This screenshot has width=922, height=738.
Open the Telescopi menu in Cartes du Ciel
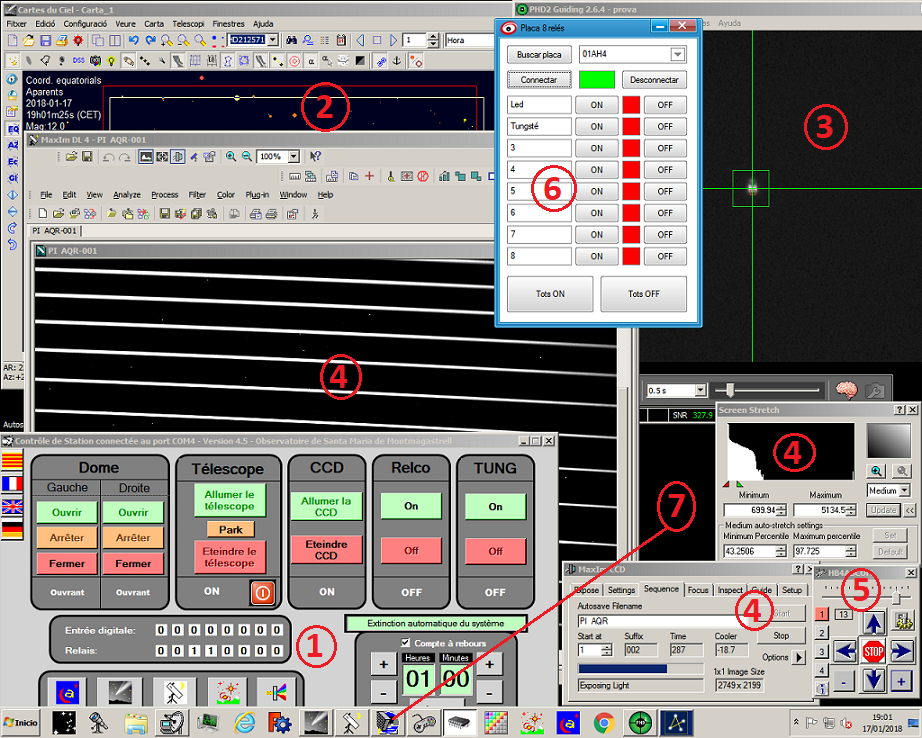pos(188,24)
